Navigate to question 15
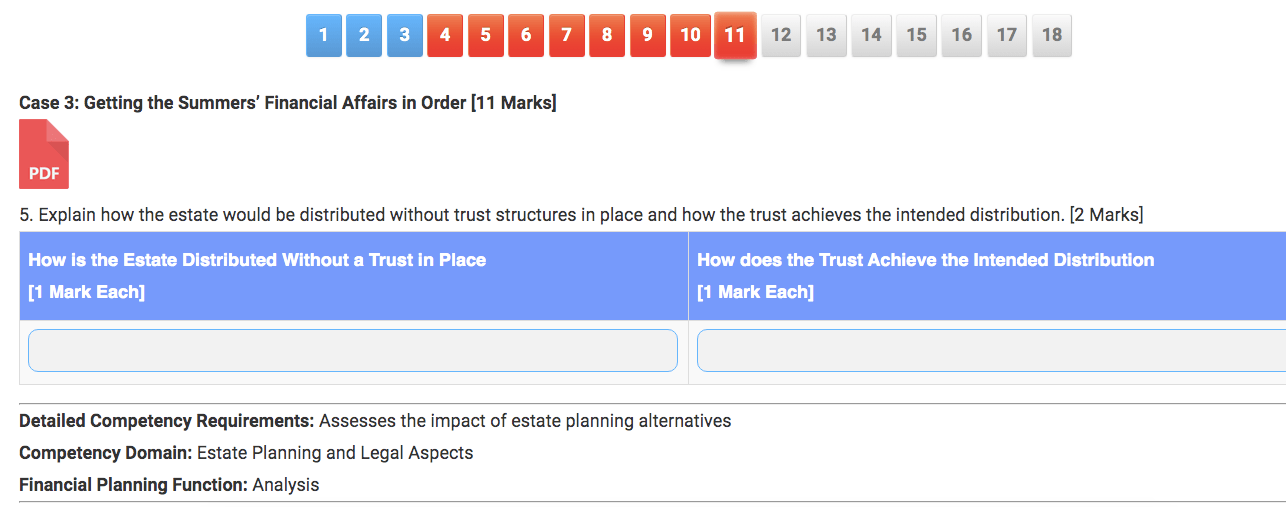The width and height of the screenshot is (1286, 507). [916, 35]
